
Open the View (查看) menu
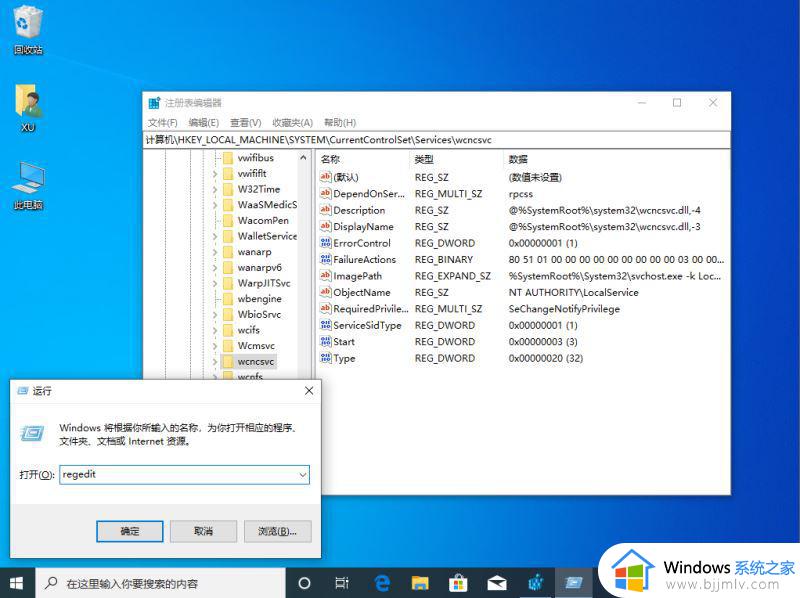coord(245,122)
